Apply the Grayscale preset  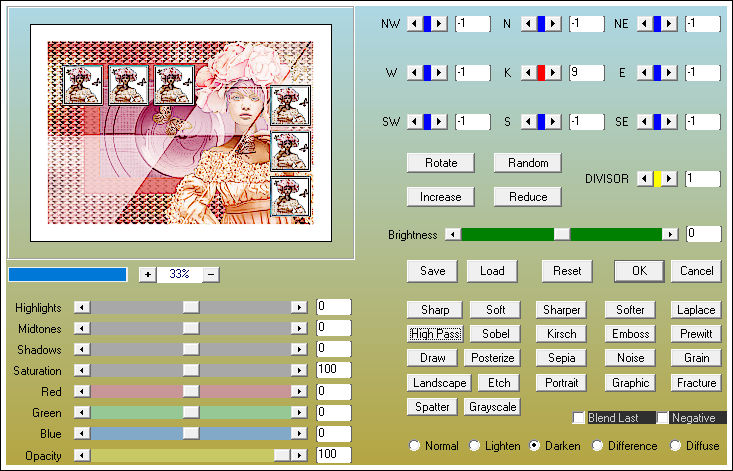pos(492,407)
